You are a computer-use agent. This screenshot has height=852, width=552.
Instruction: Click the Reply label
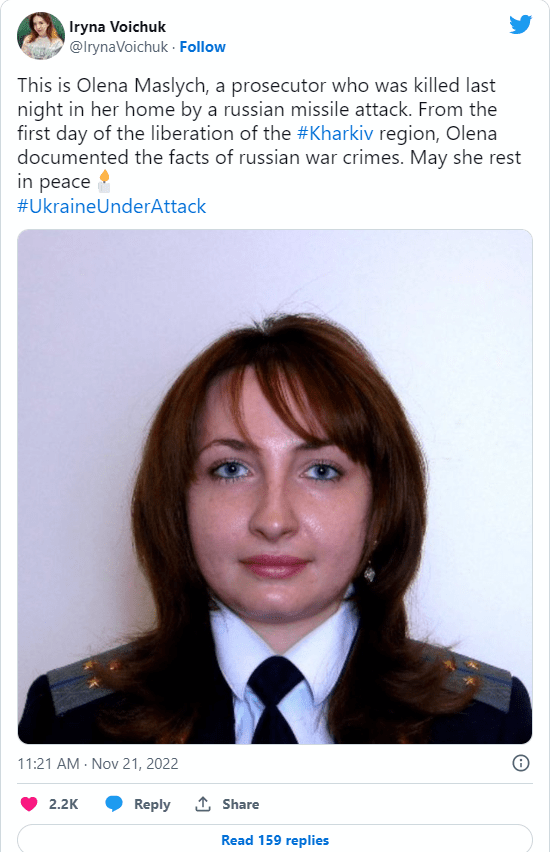tap(152, 804)
